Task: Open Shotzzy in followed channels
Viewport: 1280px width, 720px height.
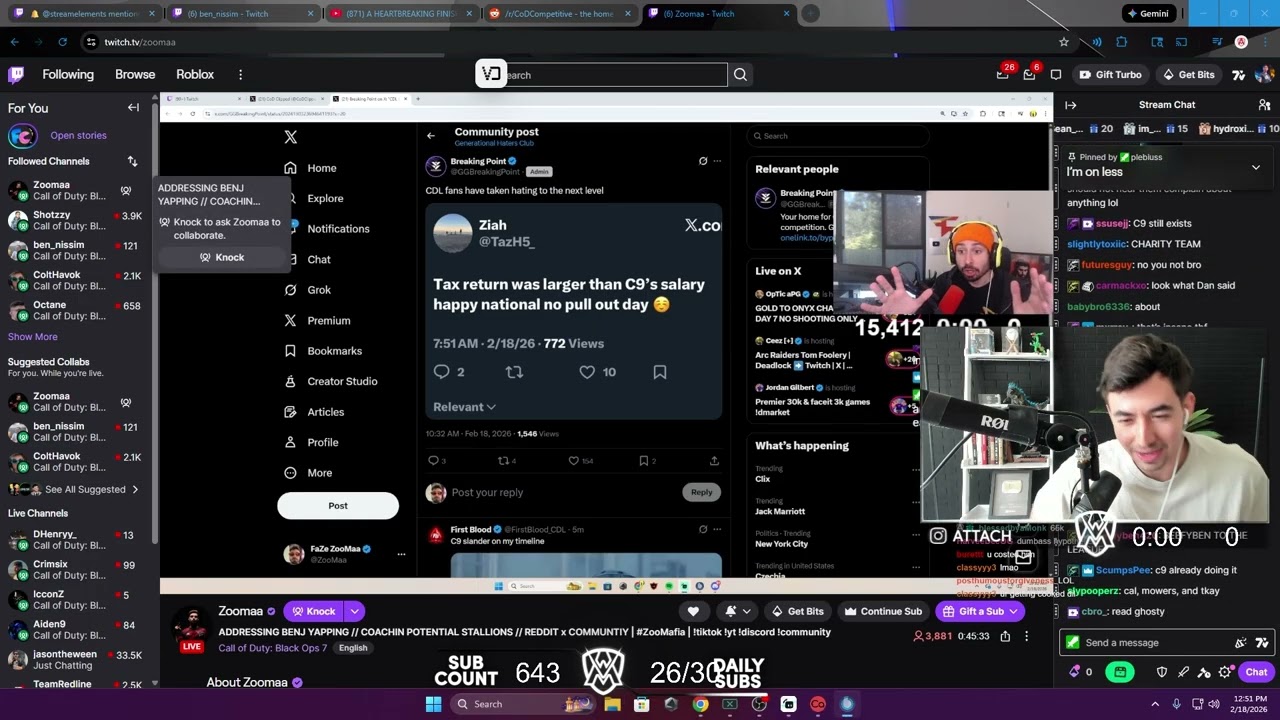Action: coord(75,220)
